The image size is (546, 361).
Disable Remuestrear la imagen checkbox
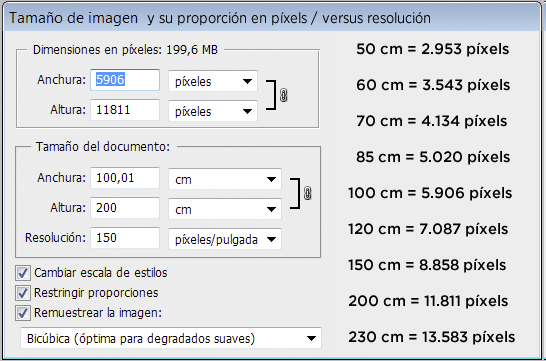pyautogui.click(x=23, y=313)
